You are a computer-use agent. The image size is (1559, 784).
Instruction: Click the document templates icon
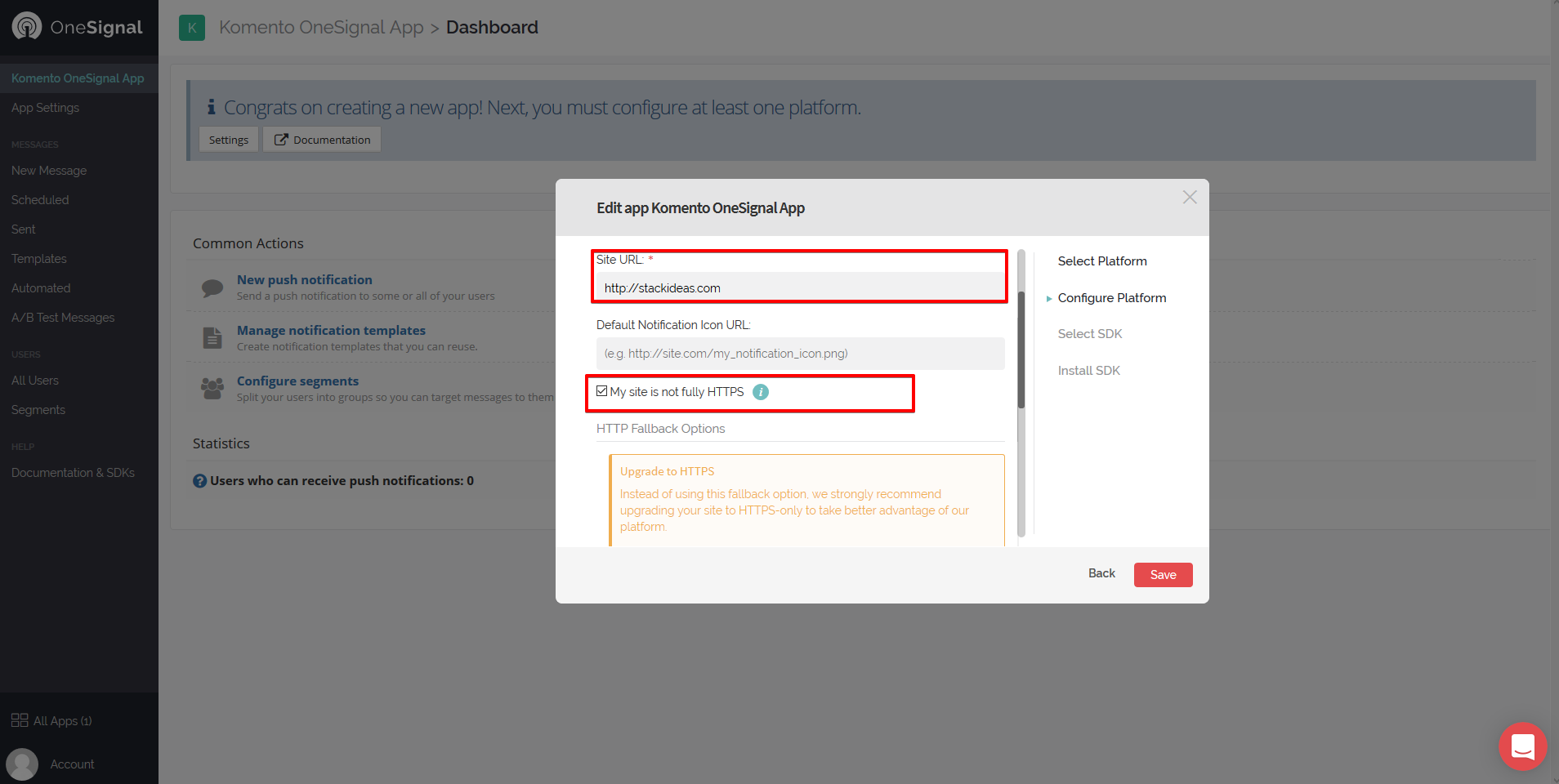point(212,337)
